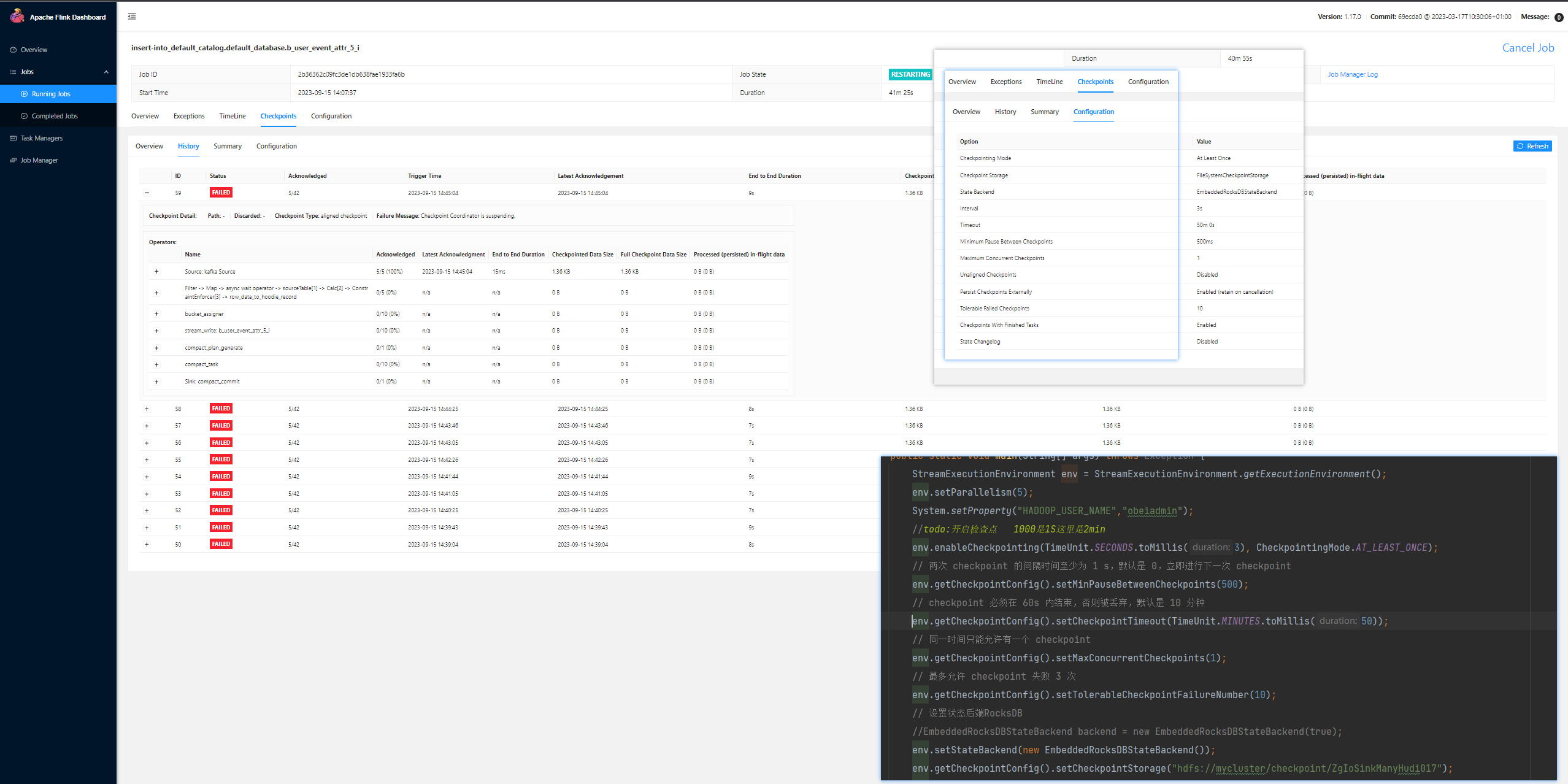Open the Job Manager Log link
Screen dimensions: 1568x784
pos(1352,74)
